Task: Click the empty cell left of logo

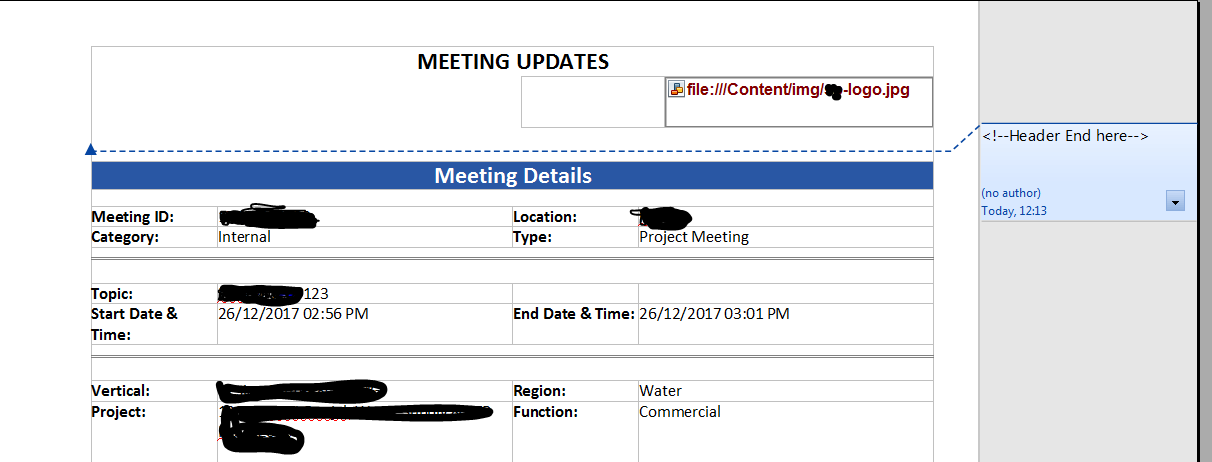Action: pos(592,102)
